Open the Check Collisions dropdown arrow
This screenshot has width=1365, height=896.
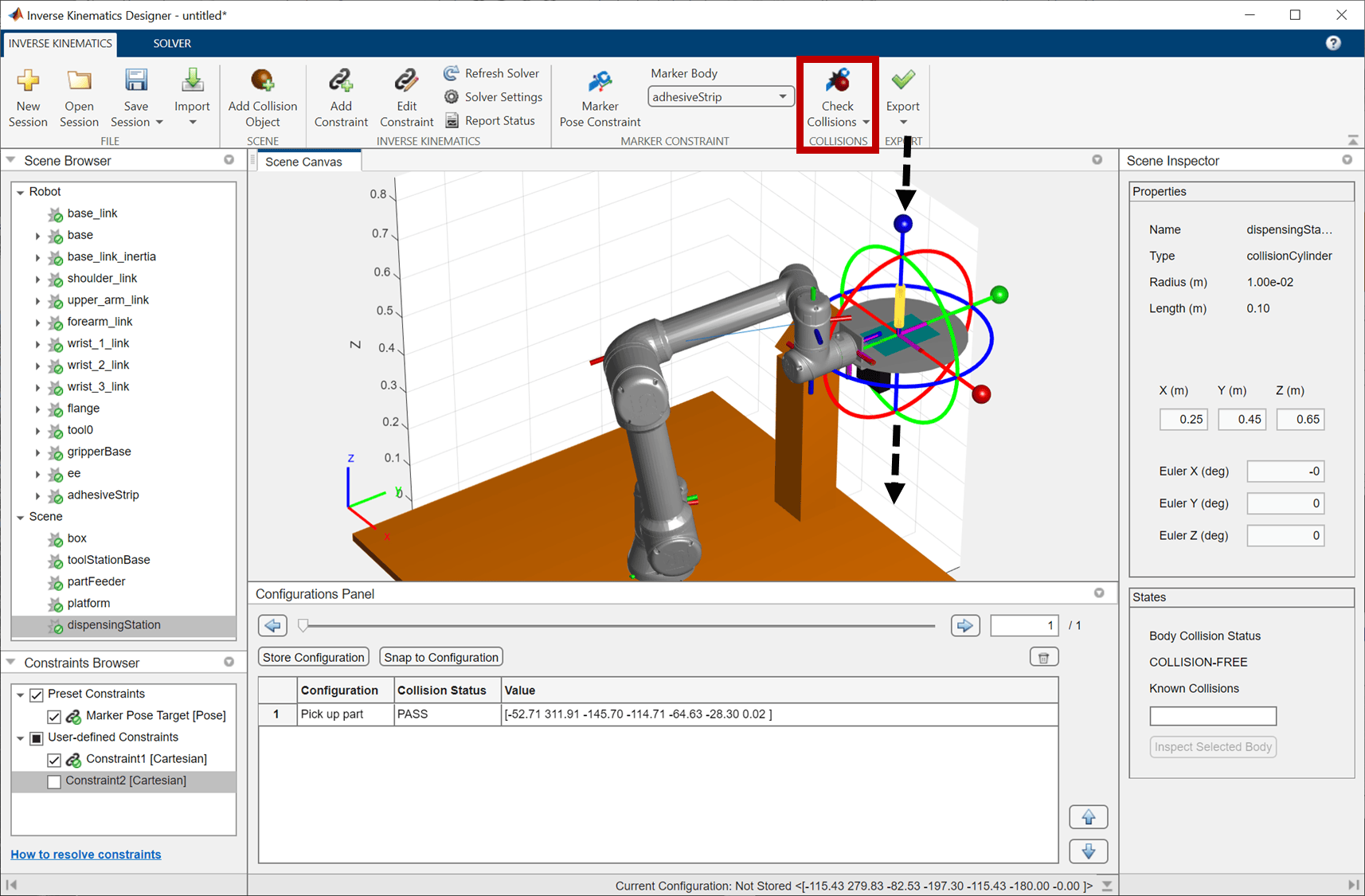(x=866, y=123)
